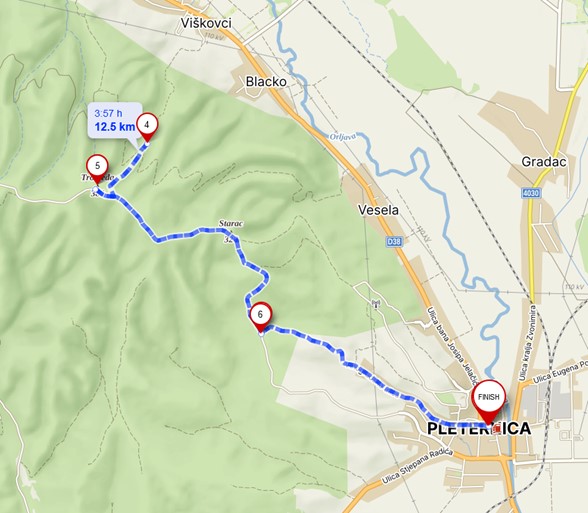This screenshot has height=513, width=588.
Task: Click the red building icon in Pleternica
Action: pyautogui.click(x=497, y=429)
